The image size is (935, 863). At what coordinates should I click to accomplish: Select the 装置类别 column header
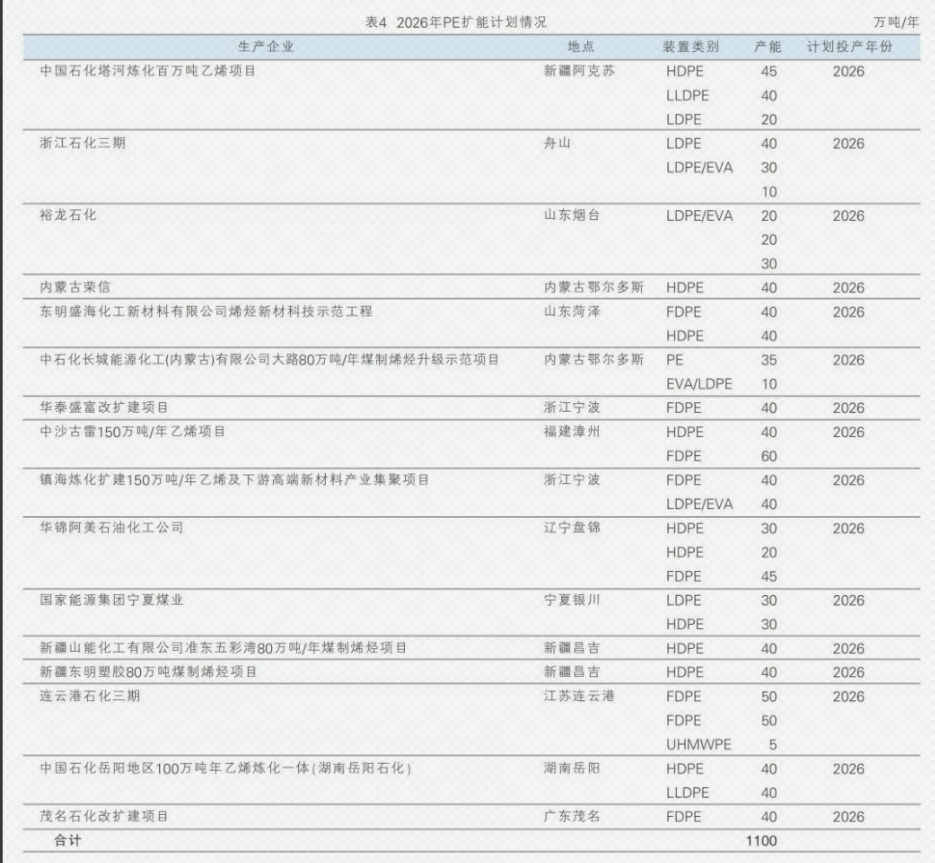(x=691, y=47)
